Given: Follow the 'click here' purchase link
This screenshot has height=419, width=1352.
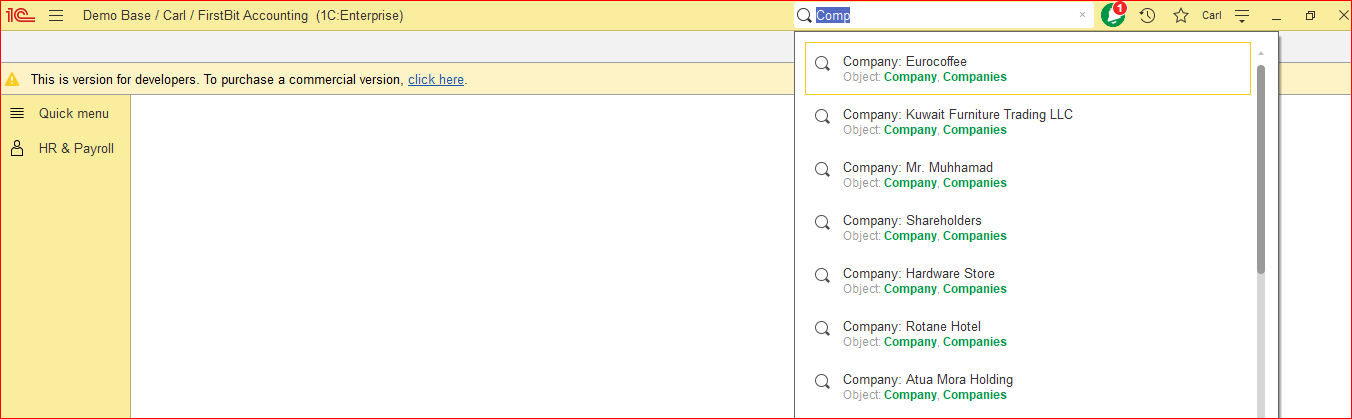Looking at the screenshot, I should [436, 79].
